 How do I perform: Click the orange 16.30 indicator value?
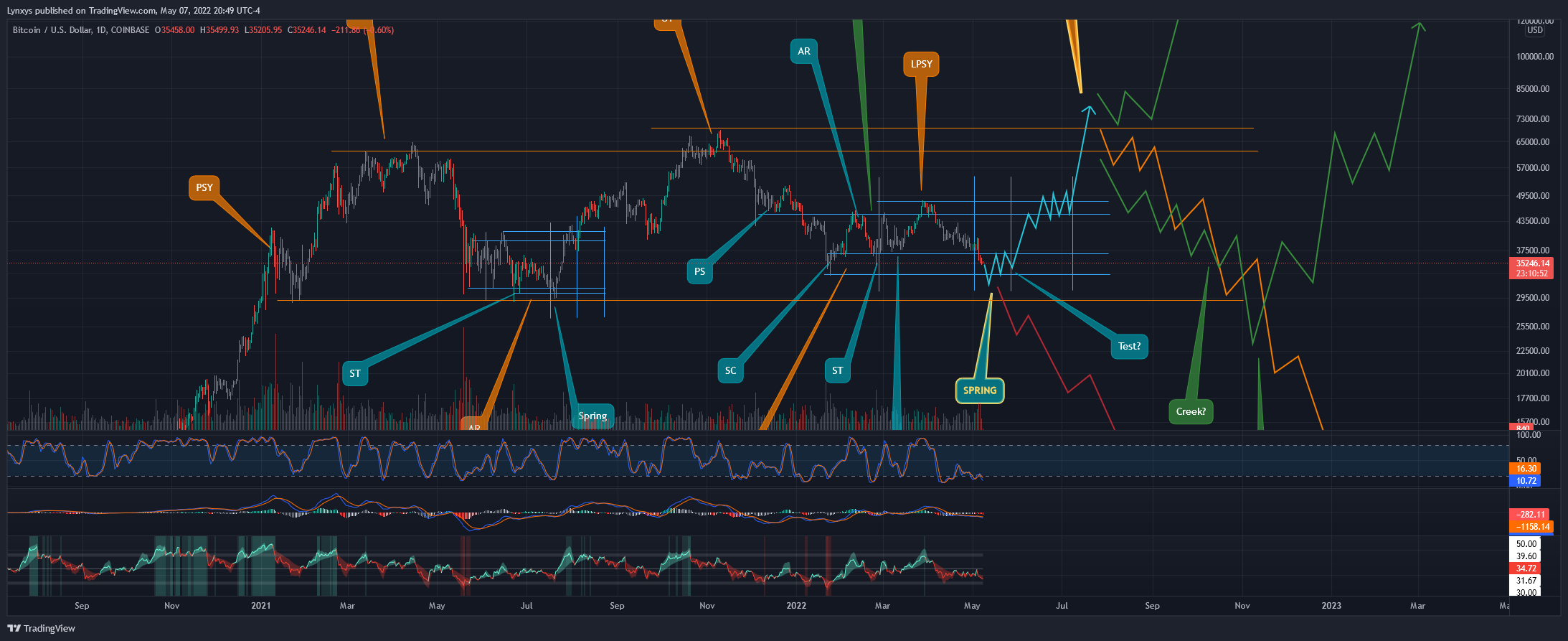click(1526, 469)
